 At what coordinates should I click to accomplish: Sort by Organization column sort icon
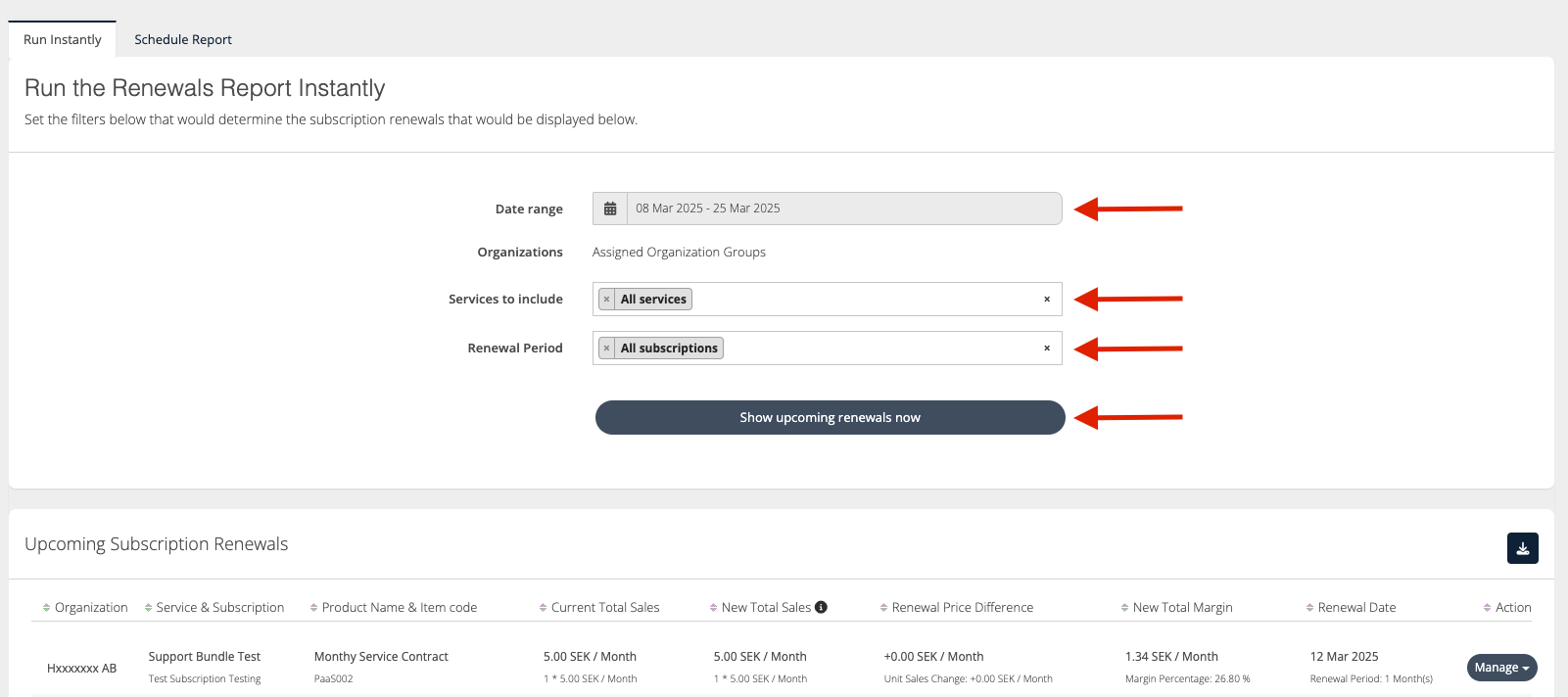pyautogui.click(x=46, y=608)
